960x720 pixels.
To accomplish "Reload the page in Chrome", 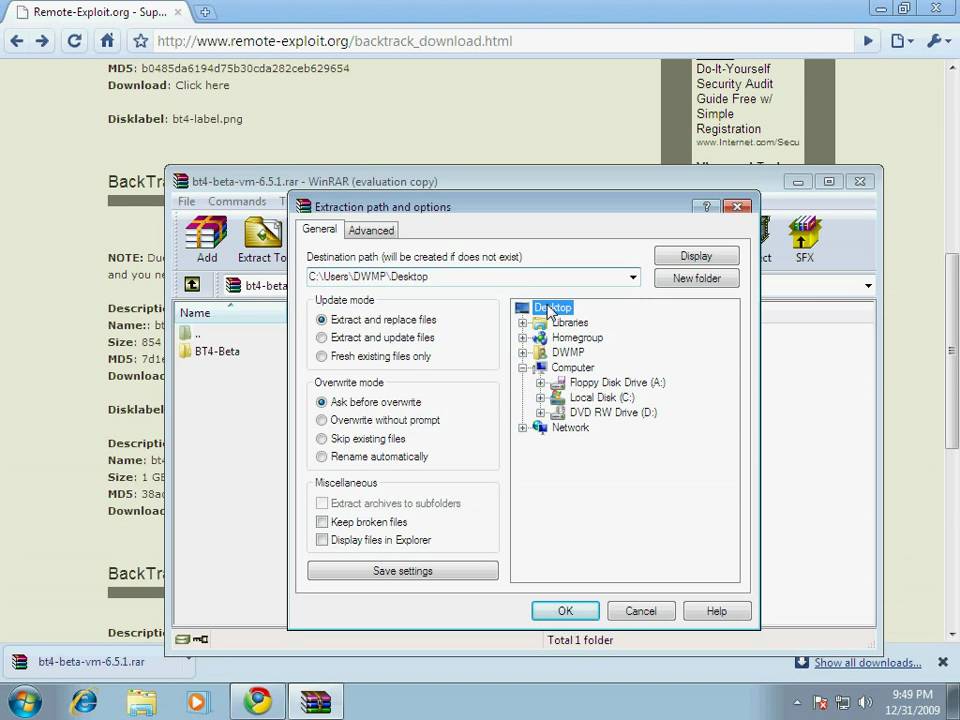I will [x=74, y=41].
